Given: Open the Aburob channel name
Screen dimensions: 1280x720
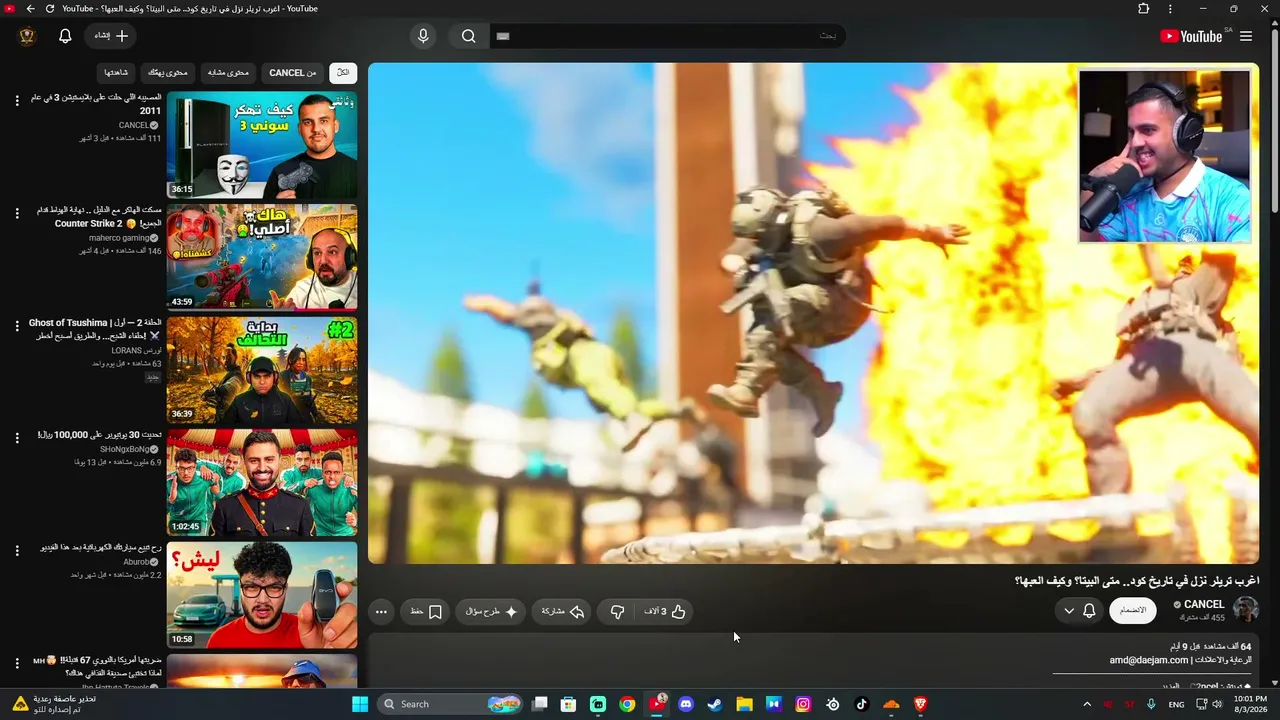Looking at the screenshot, I should pyautogui.click(x=136, y=562).
